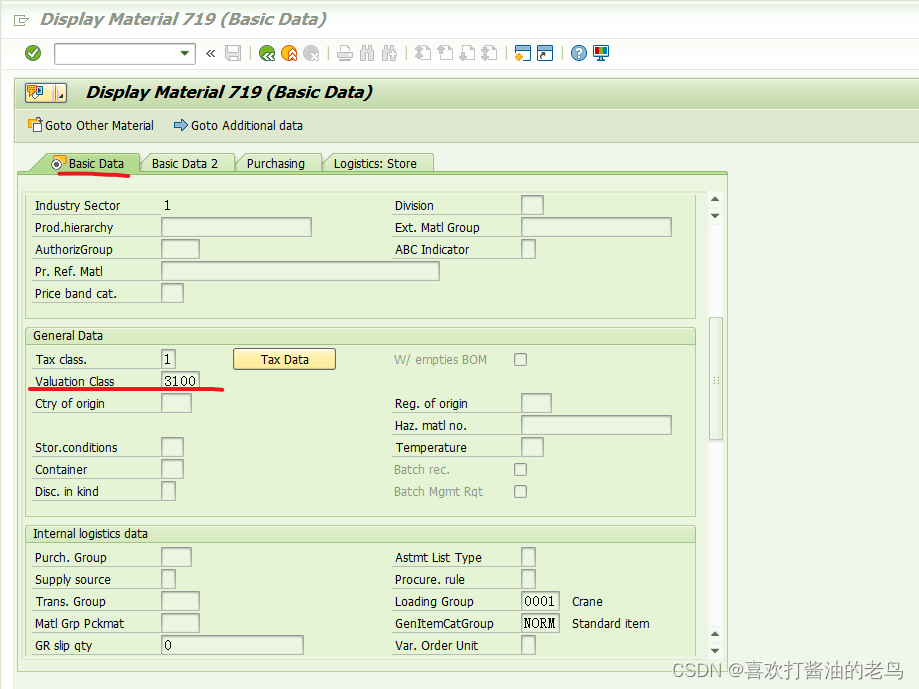This screenshot has height=689, width=919.
Task: Click the orange Exit icon
Action: tap(289, 53)
